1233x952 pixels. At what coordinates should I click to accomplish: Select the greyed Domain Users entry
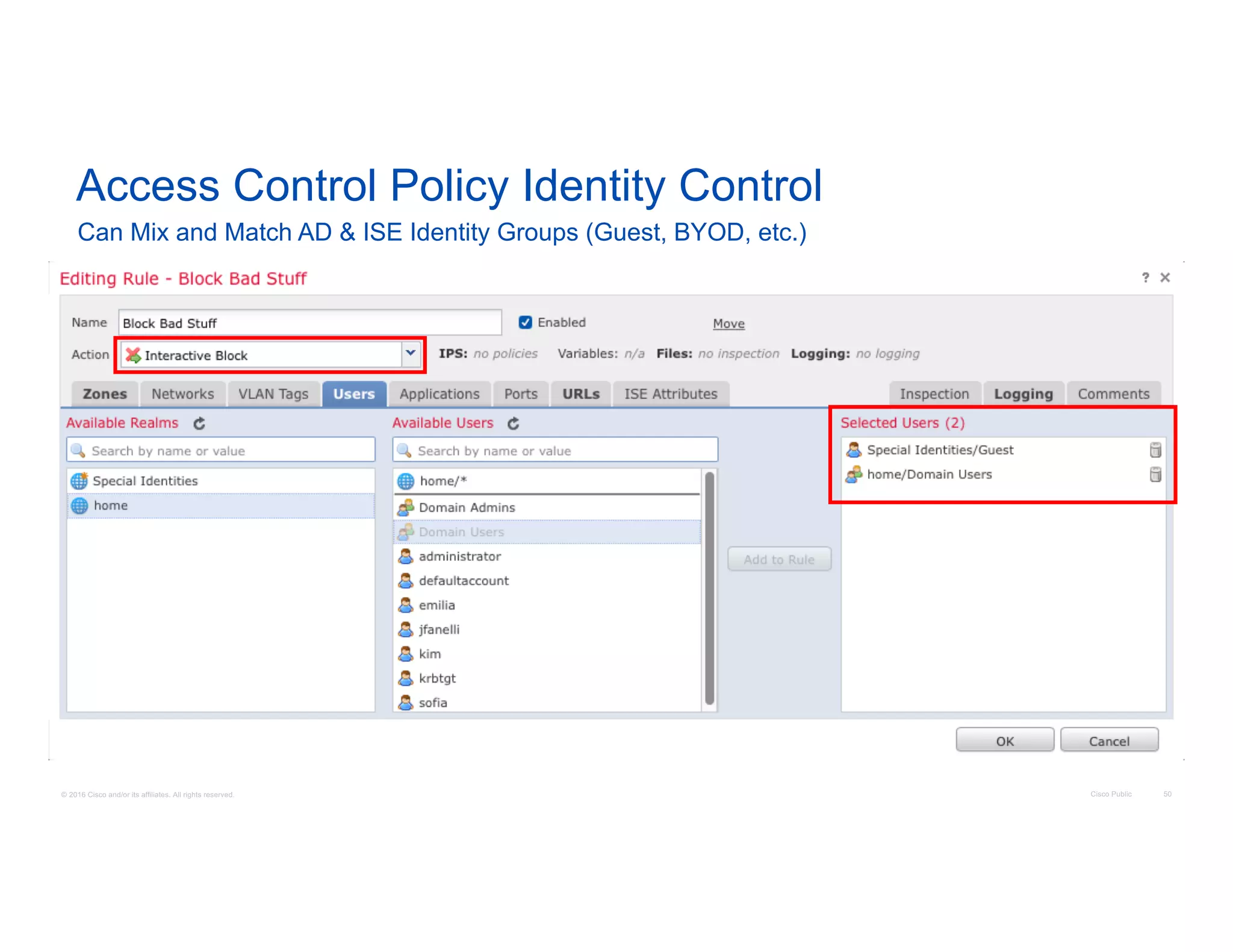click(x=547, y=532)
